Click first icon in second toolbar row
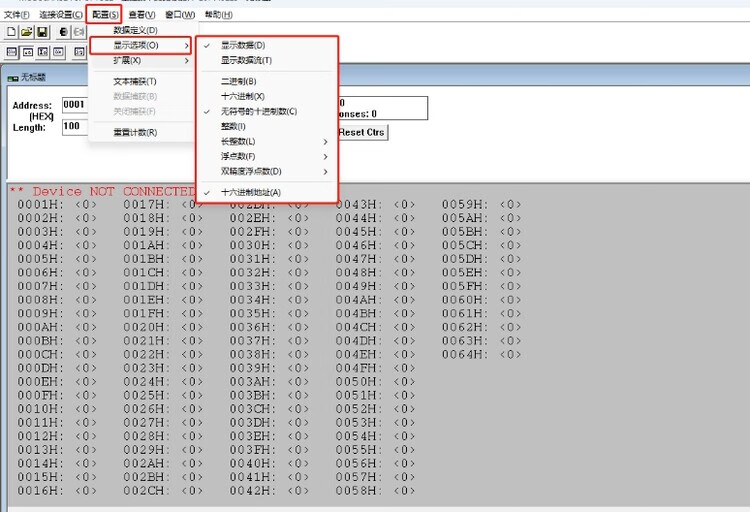The image size is (750, 512). point(12,51)
